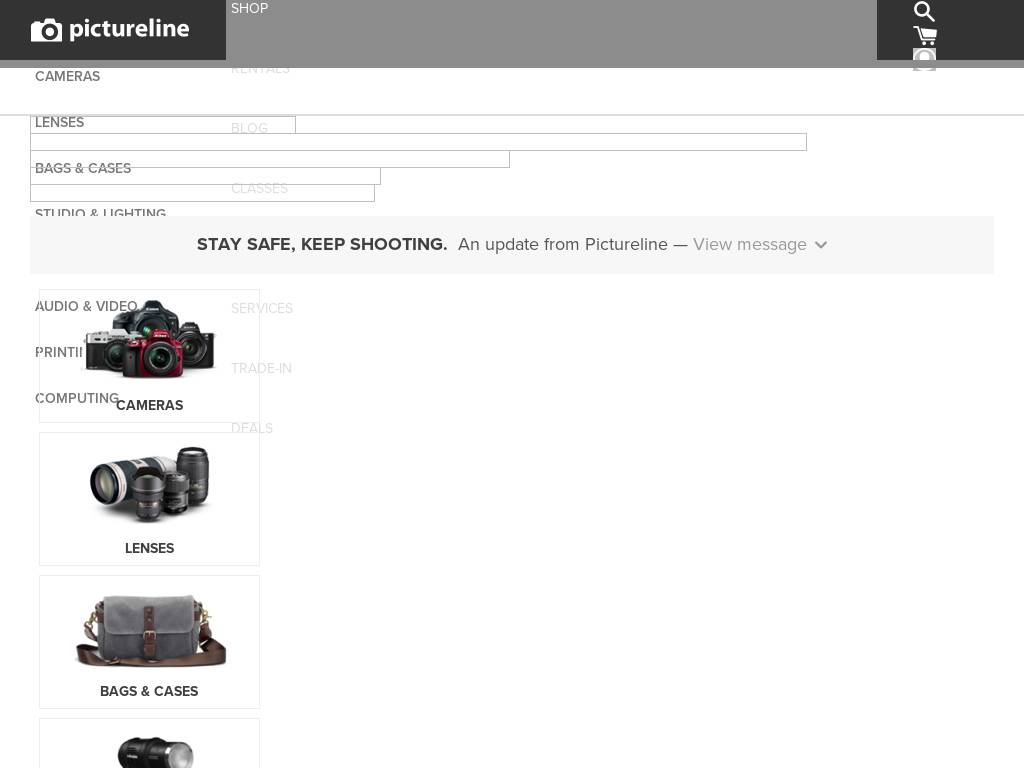The height and width of the screenshot is (768, 1024).
Task: Click the gray messenger bag image
Action: pyautogui.click(x=149, y=630)
